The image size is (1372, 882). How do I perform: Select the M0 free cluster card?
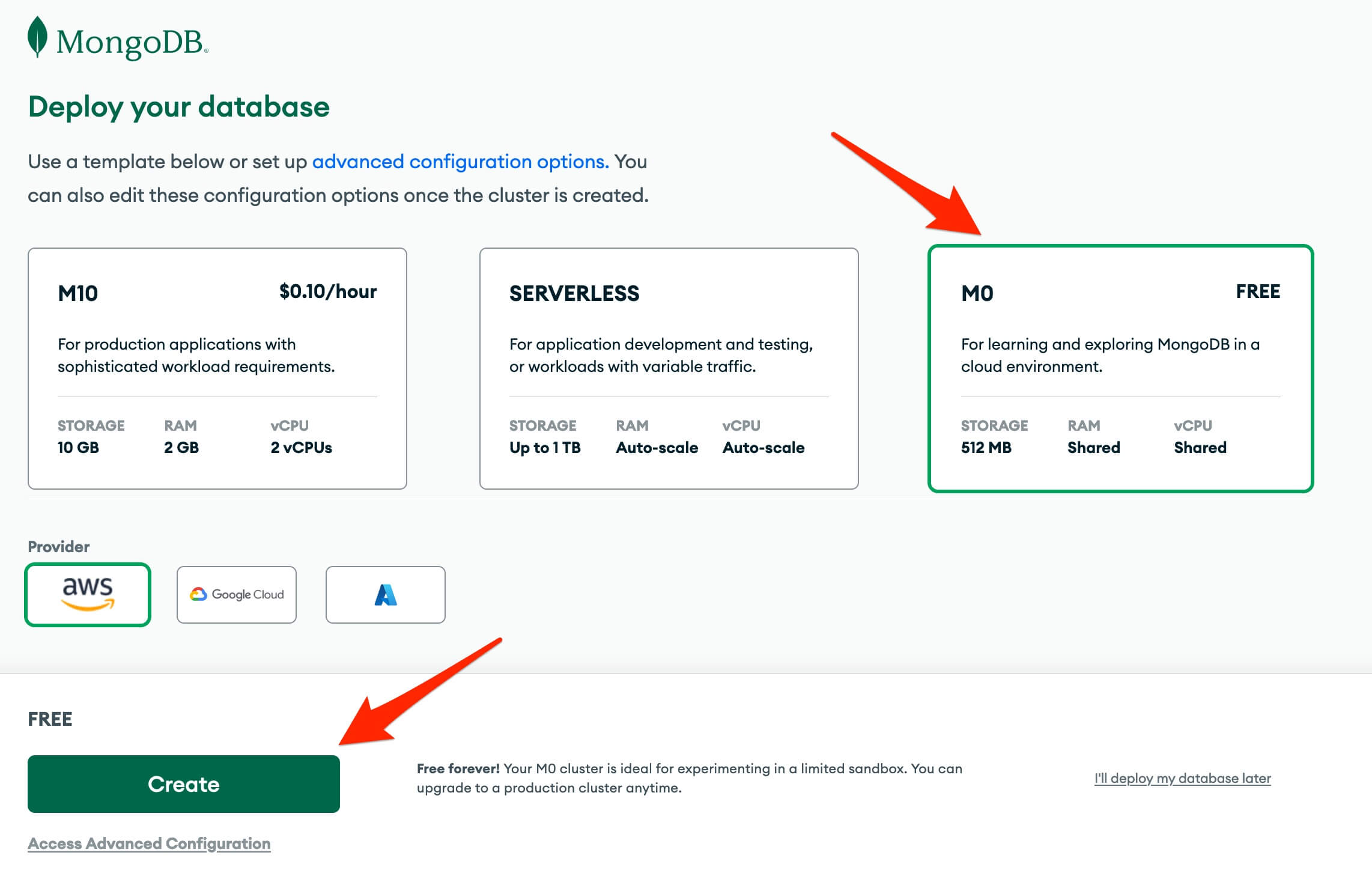[1121, 368]
